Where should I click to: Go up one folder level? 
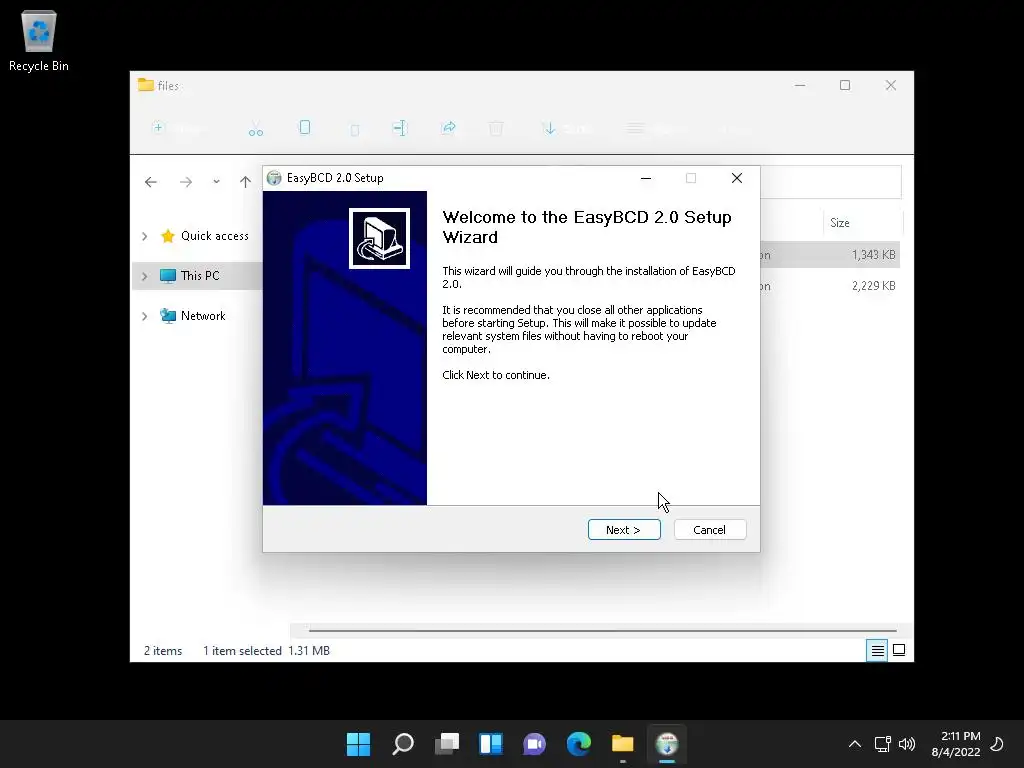point(246,182)
